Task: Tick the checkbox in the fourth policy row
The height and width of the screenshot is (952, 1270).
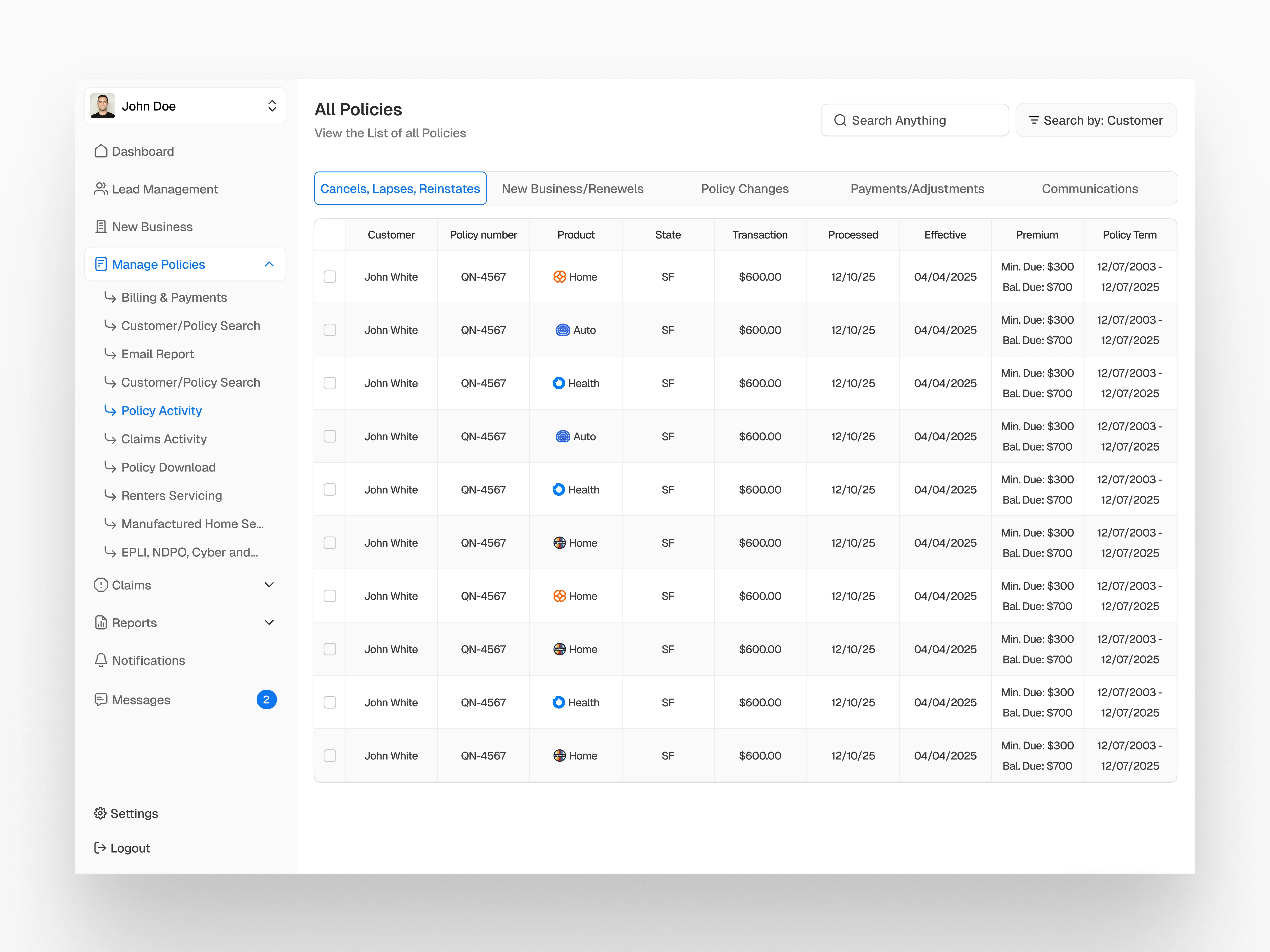Action: (330, 436)
